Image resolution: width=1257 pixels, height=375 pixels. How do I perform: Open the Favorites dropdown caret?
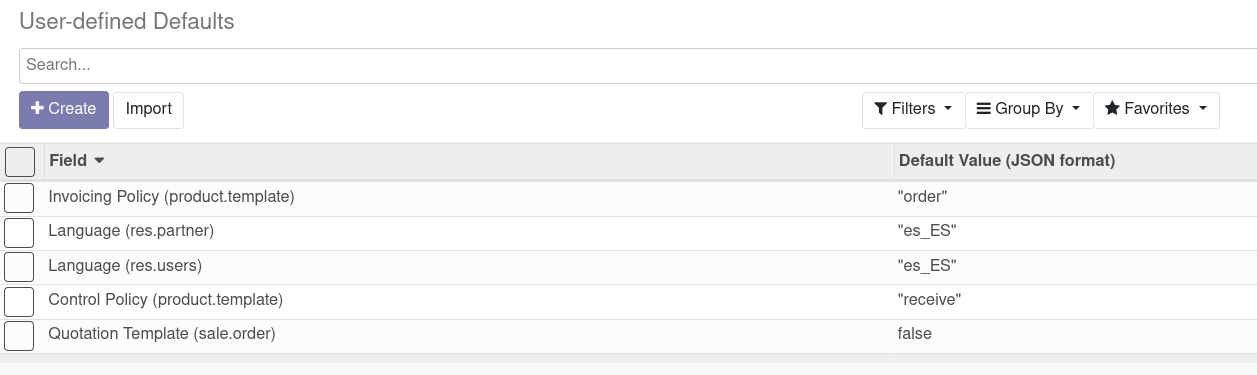click(1202, 109)
